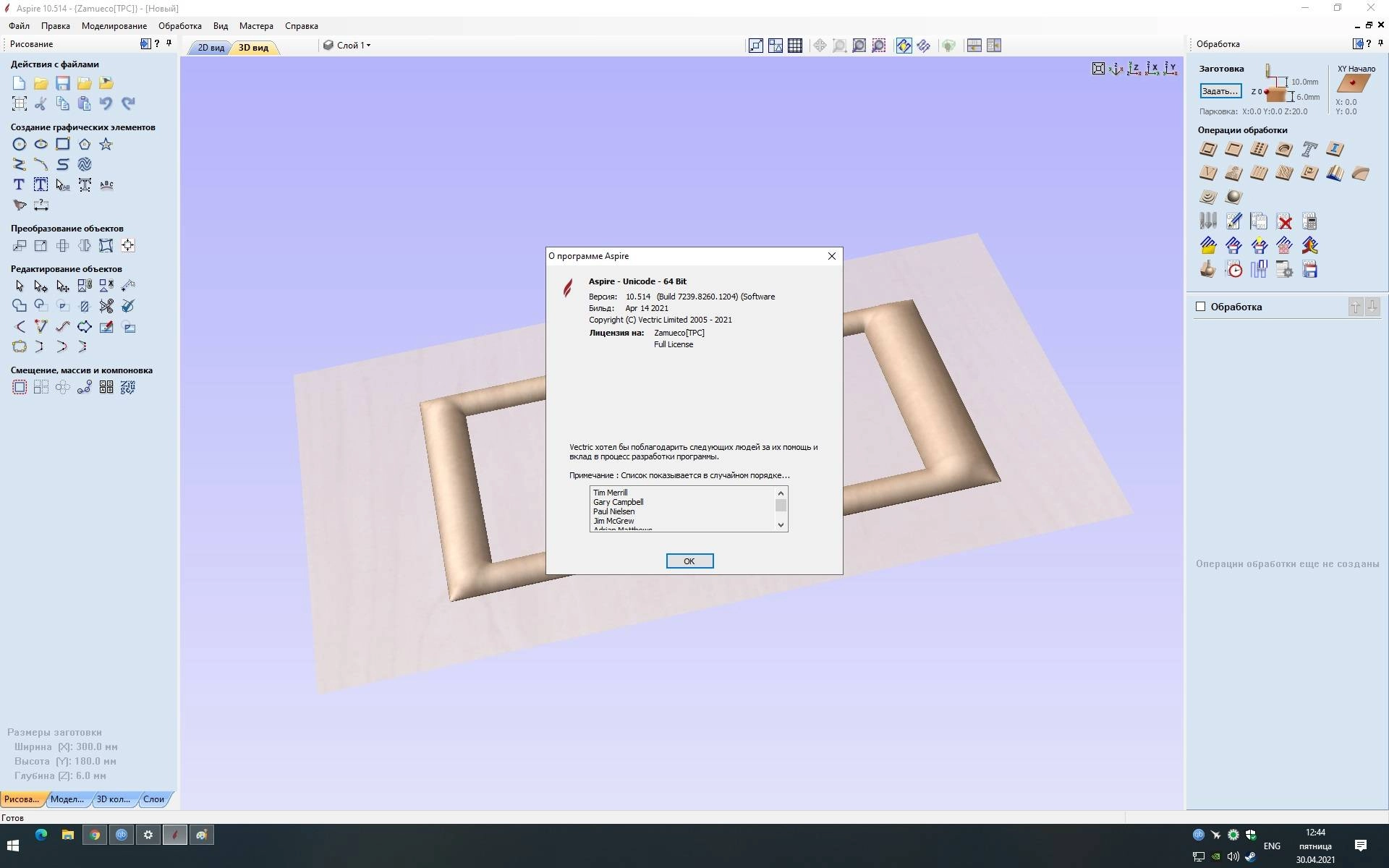Image resolution: width=1389 pixels, height=868 pixels.
Task: Look along the X axis view
Action: [x=1152, y=69]
